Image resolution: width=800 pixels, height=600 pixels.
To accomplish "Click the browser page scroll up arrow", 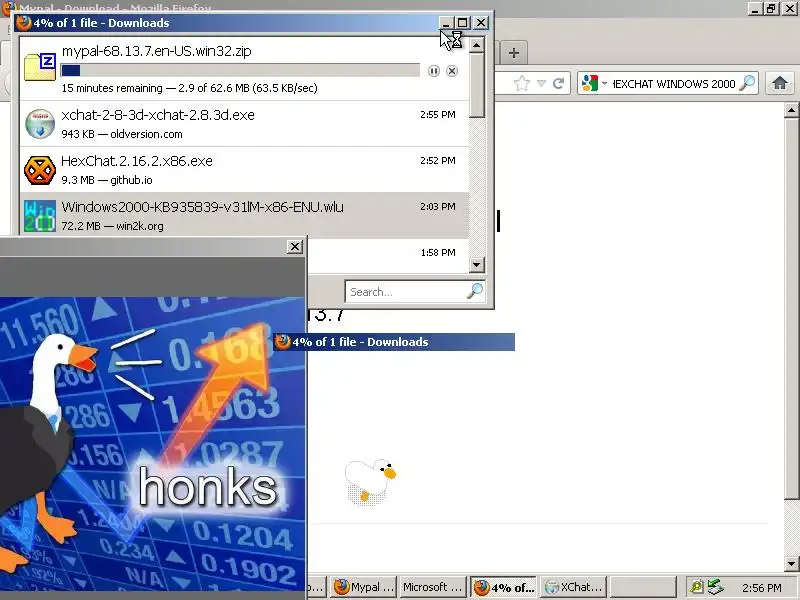I will 792,110.
